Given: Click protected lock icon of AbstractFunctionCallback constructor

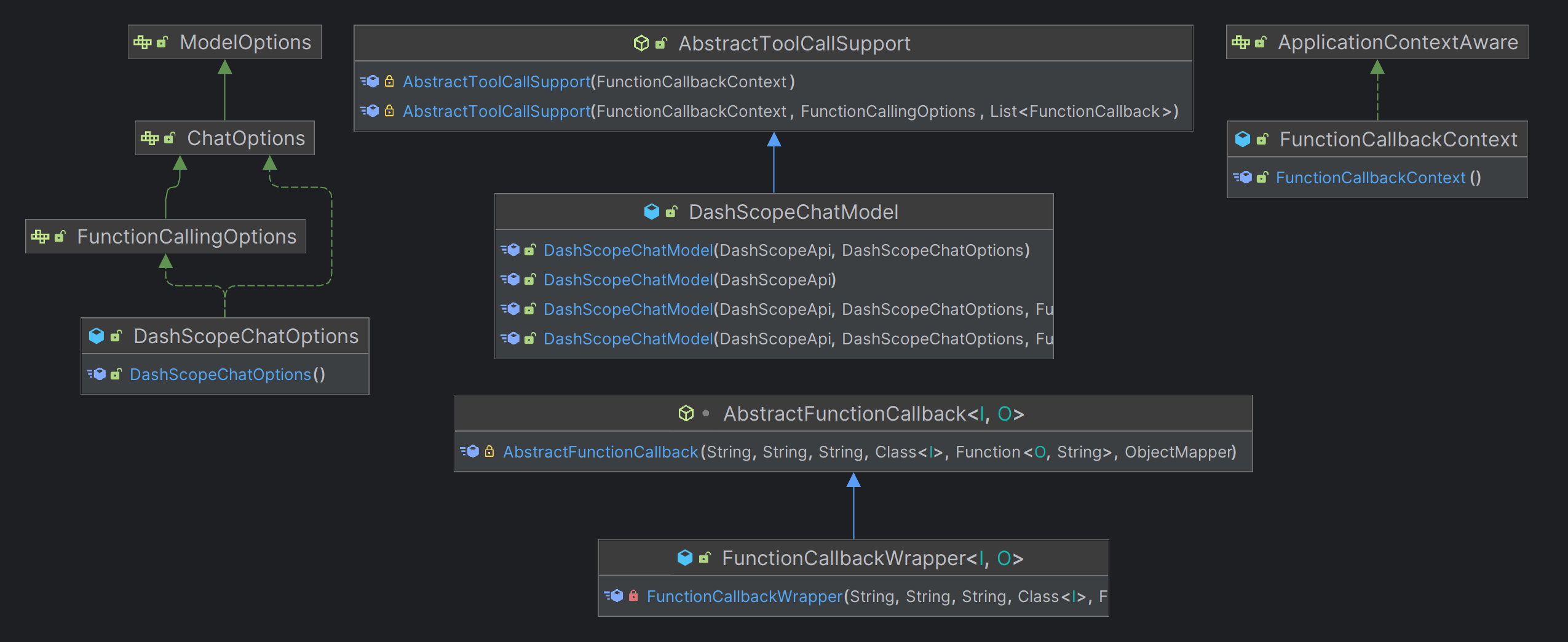Looking at the screenshot, I should click(489, 451).
